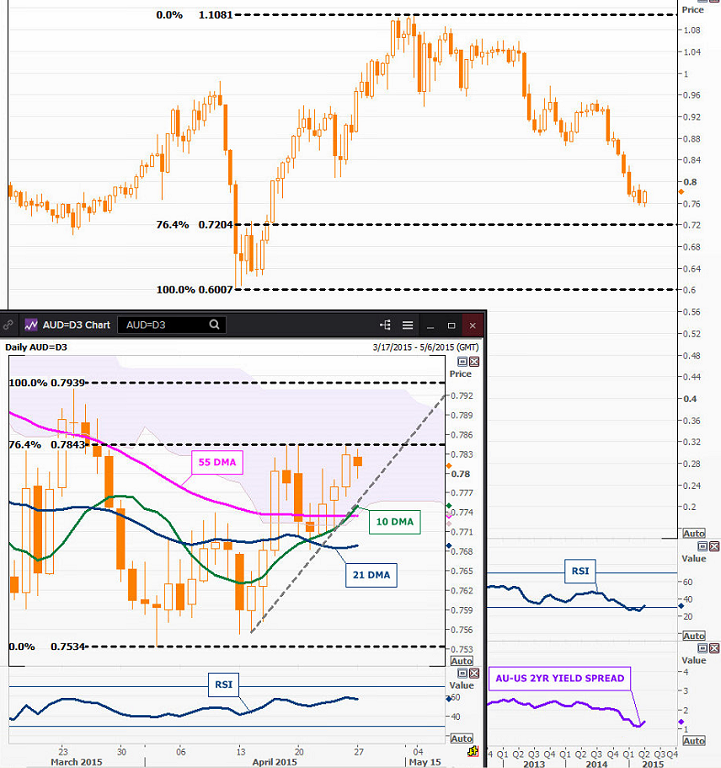Click the yellow icon at bottom of daily chart axis
The image size is (721, 768).
pyautogui.click(x=473, y=752)
